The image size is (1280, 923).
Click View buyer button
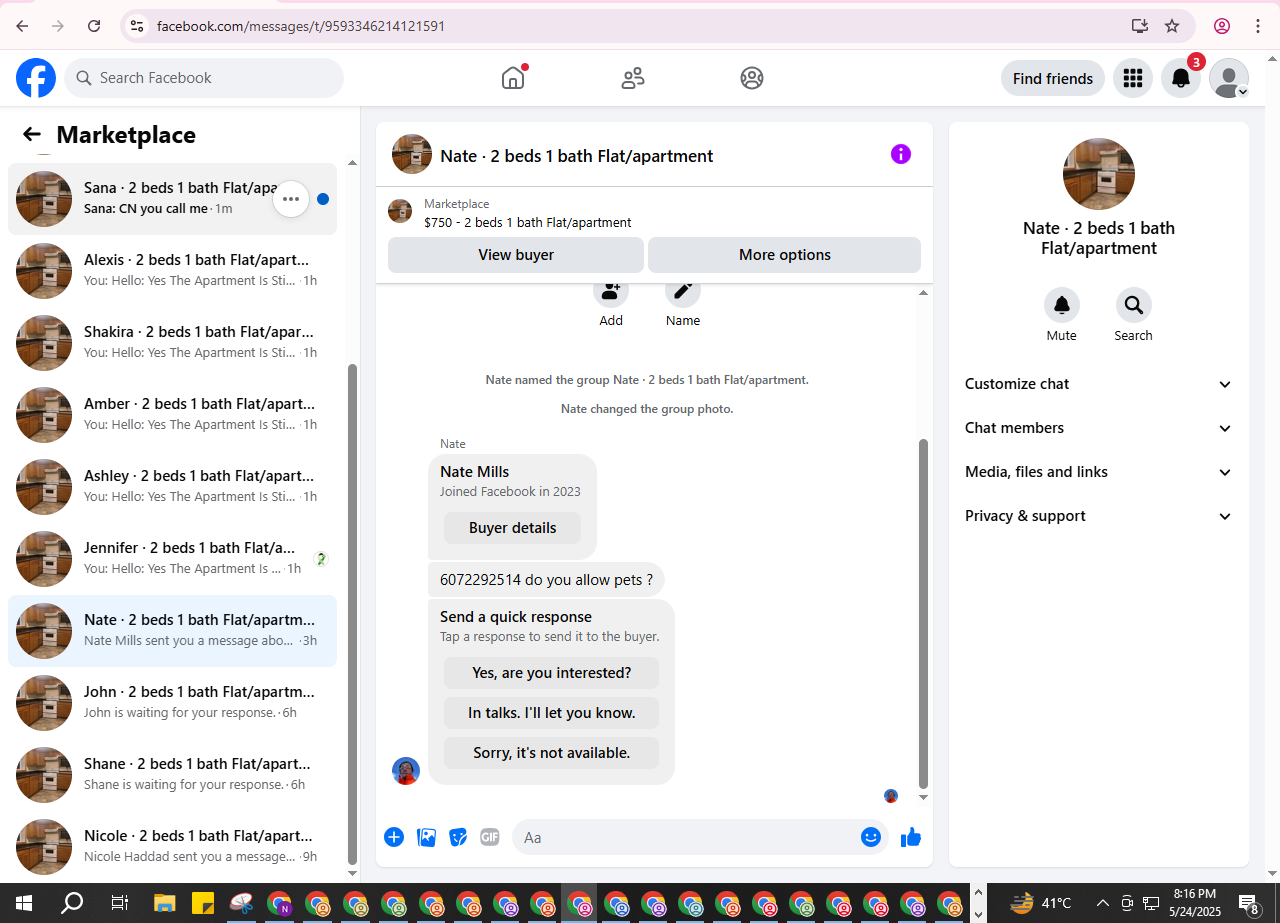click(x=516, y=255)
